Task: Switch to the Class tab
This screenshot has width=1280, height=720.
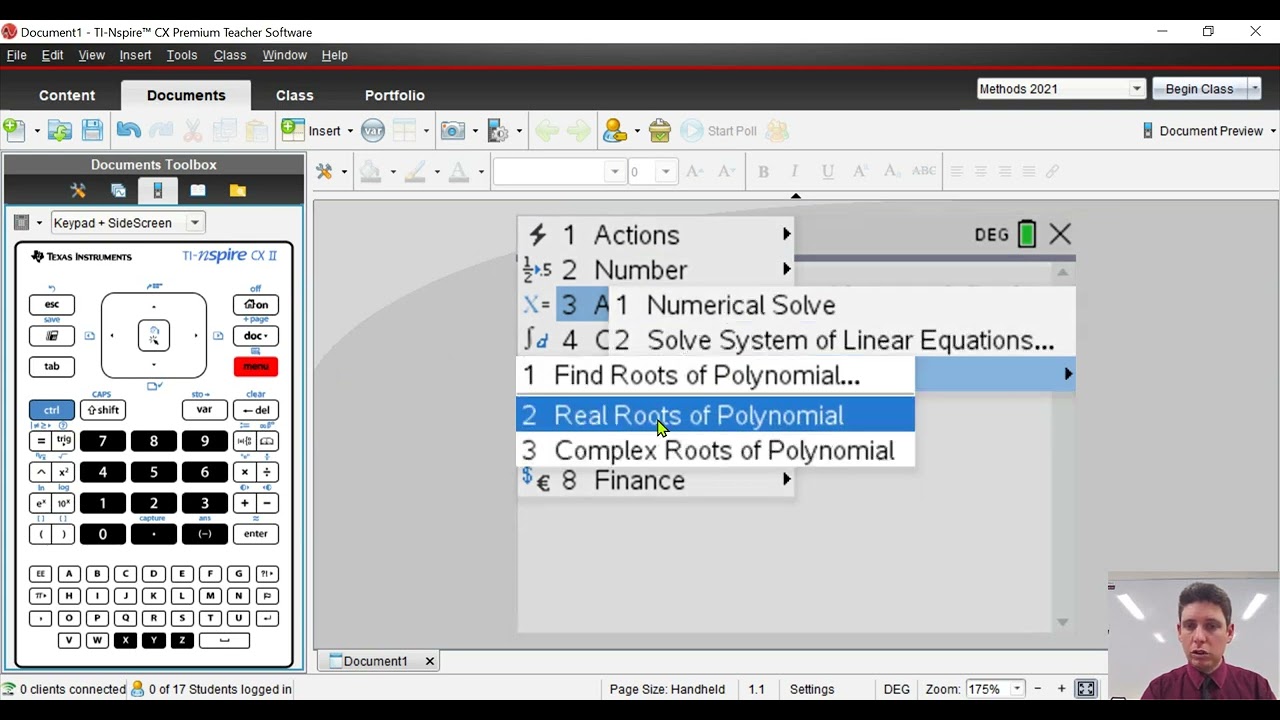Action: point(295,95)
